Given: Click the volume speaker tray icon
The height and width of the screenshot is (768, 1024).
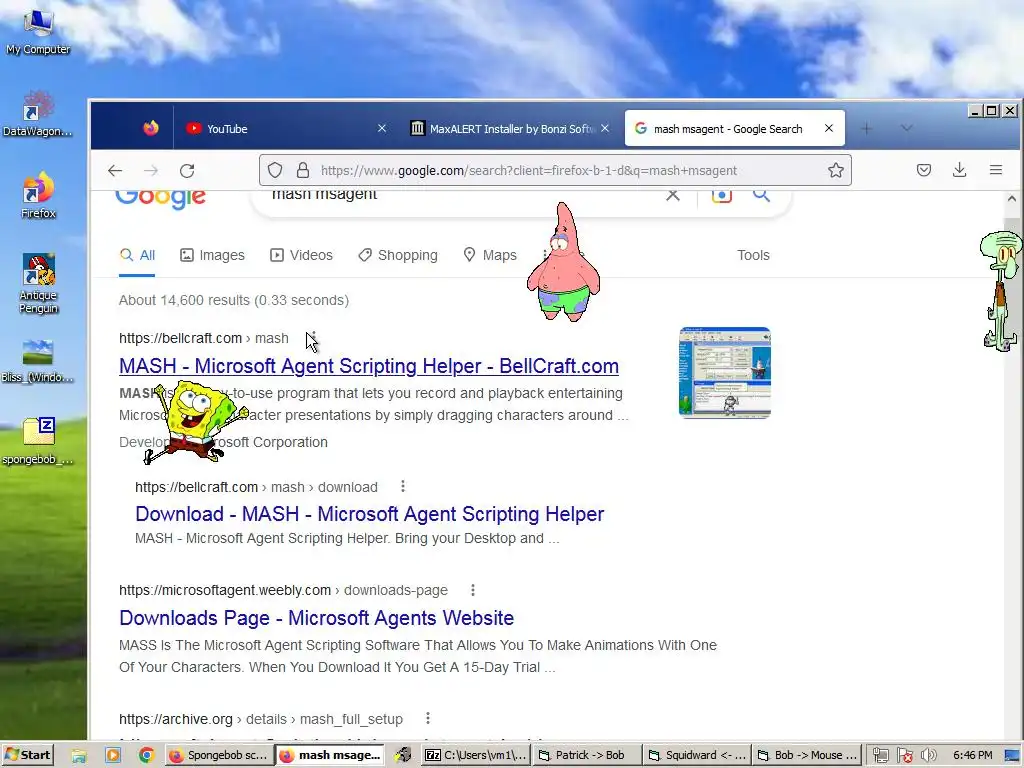Looking at the screenshot, I should click(x=929, y=756).
